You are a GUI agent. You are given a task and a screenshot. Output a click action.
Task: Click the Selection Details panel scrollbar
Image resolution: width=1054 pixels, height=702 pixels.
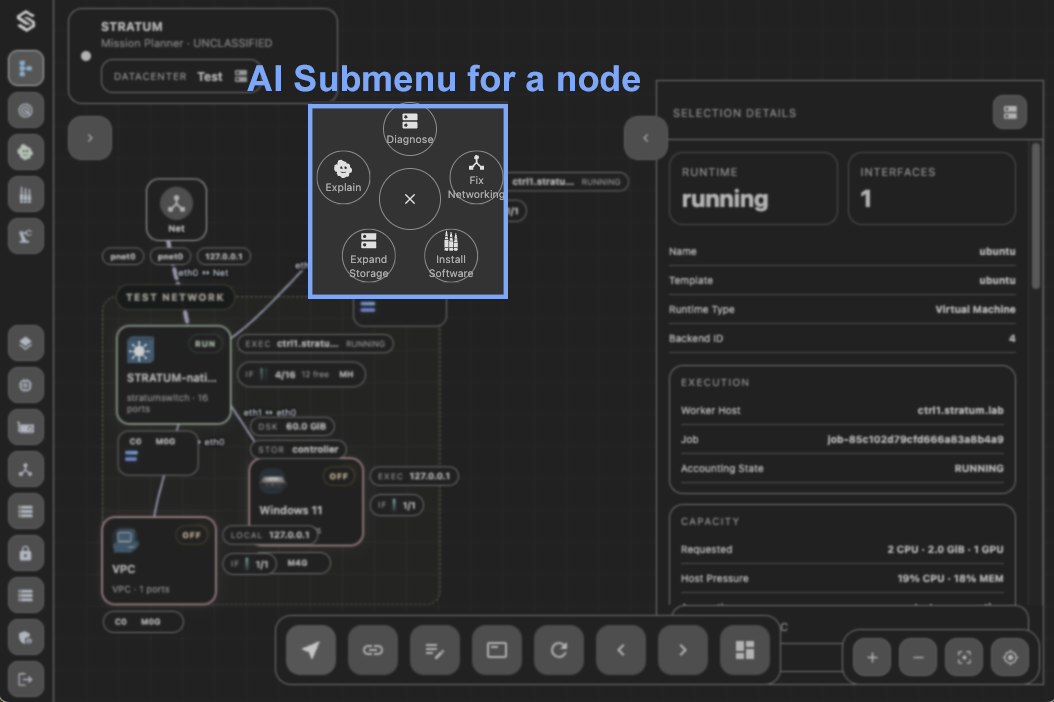point(1036,217)
